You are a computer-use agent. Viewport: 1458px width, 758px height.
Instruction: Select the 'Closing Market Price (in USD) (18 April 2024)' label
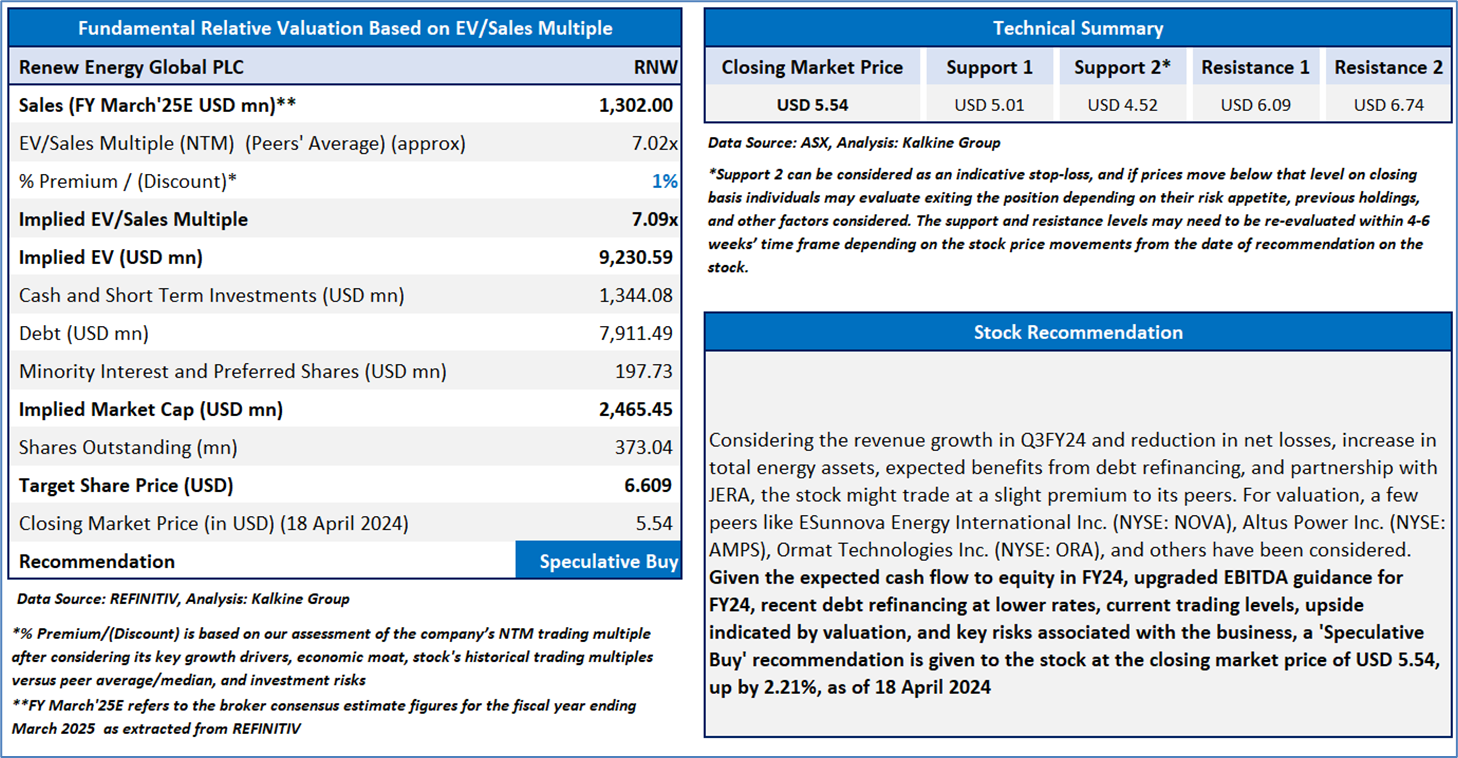(x=214, y=523)
